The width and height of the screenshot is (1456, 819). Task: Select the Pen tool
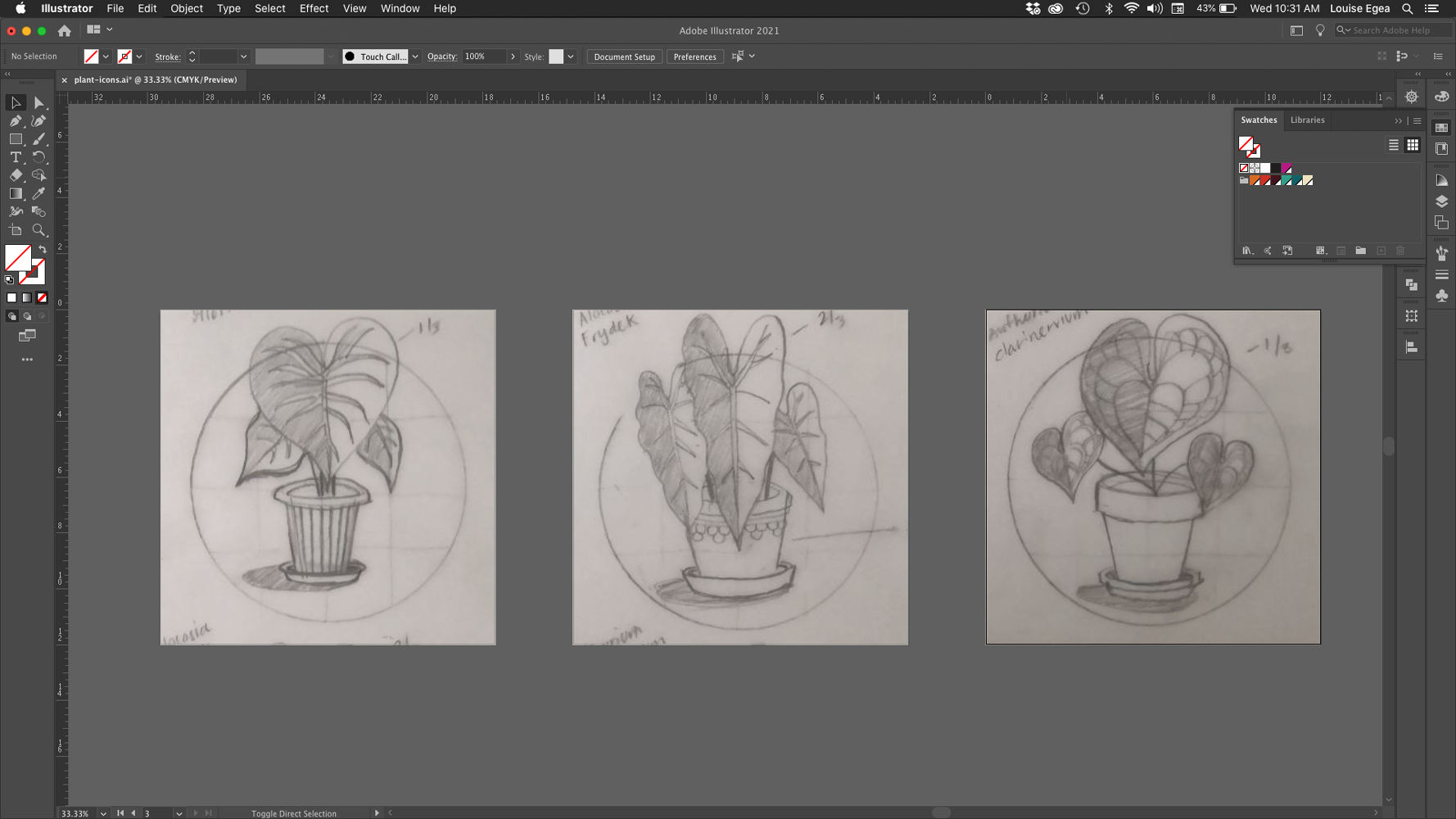(16, 121)
